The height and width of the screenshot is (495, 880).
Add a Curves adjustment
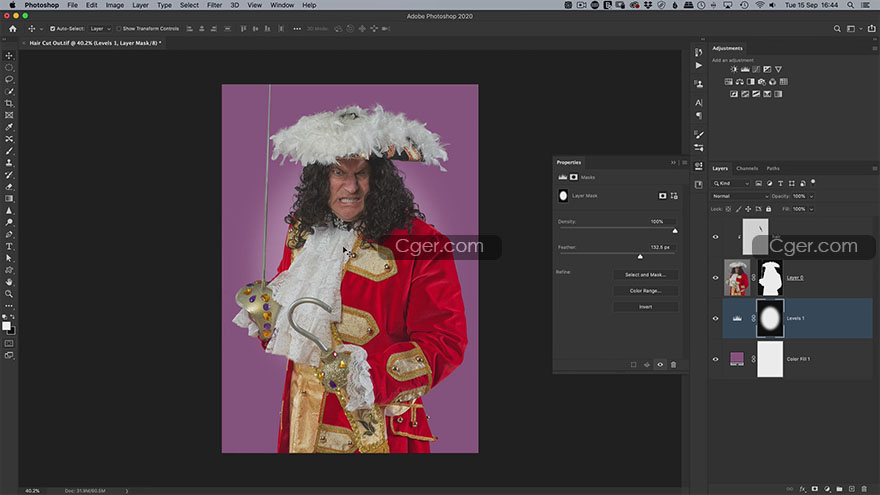[756, 69]
